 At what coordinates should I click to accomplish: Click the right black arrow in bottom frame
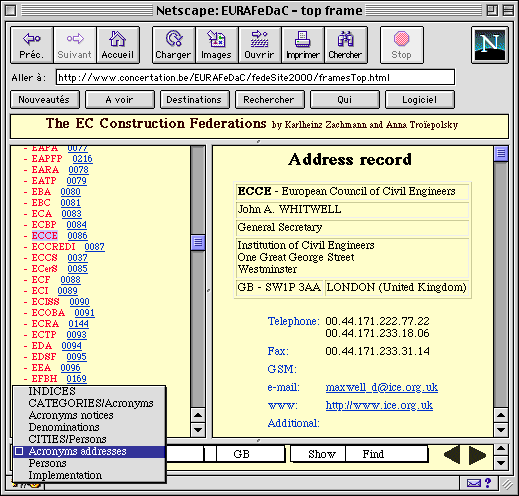[477, 455]
